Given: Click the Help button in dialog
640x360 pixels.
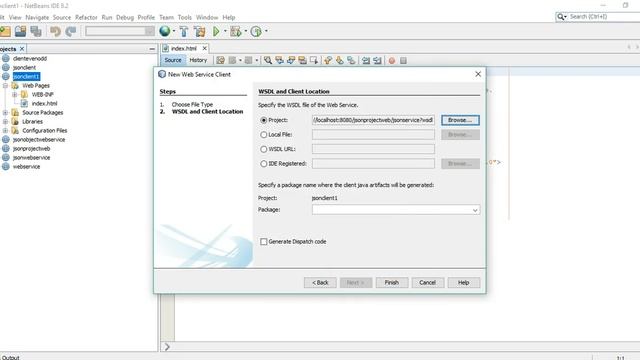Looking at the screenshot, I should [463, 282].
